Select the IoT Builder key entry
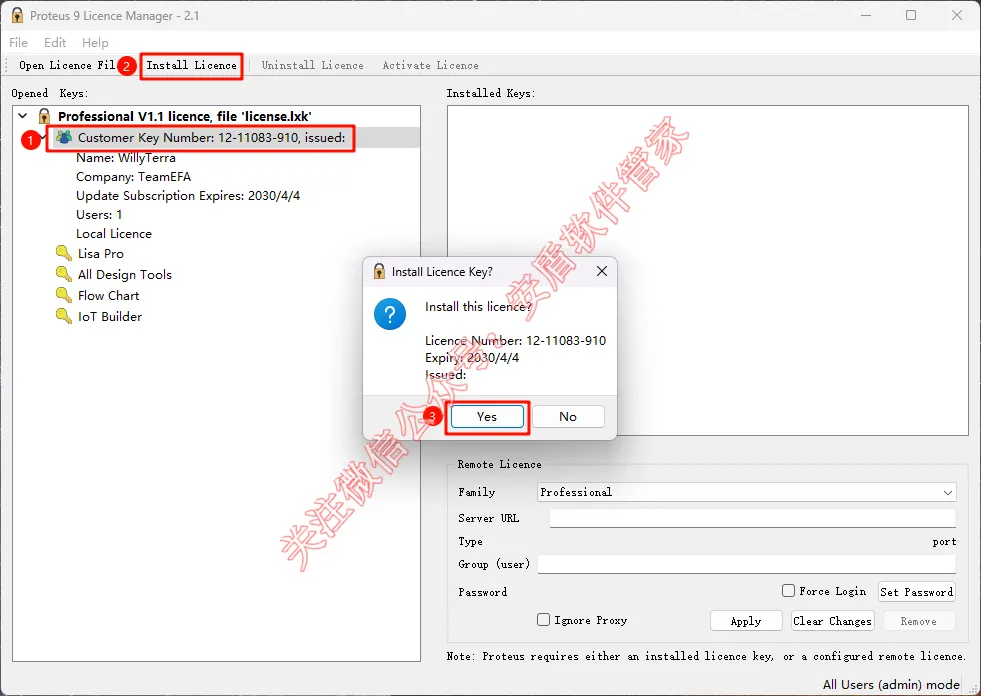 pyautogui.click(x=109, y=317)
